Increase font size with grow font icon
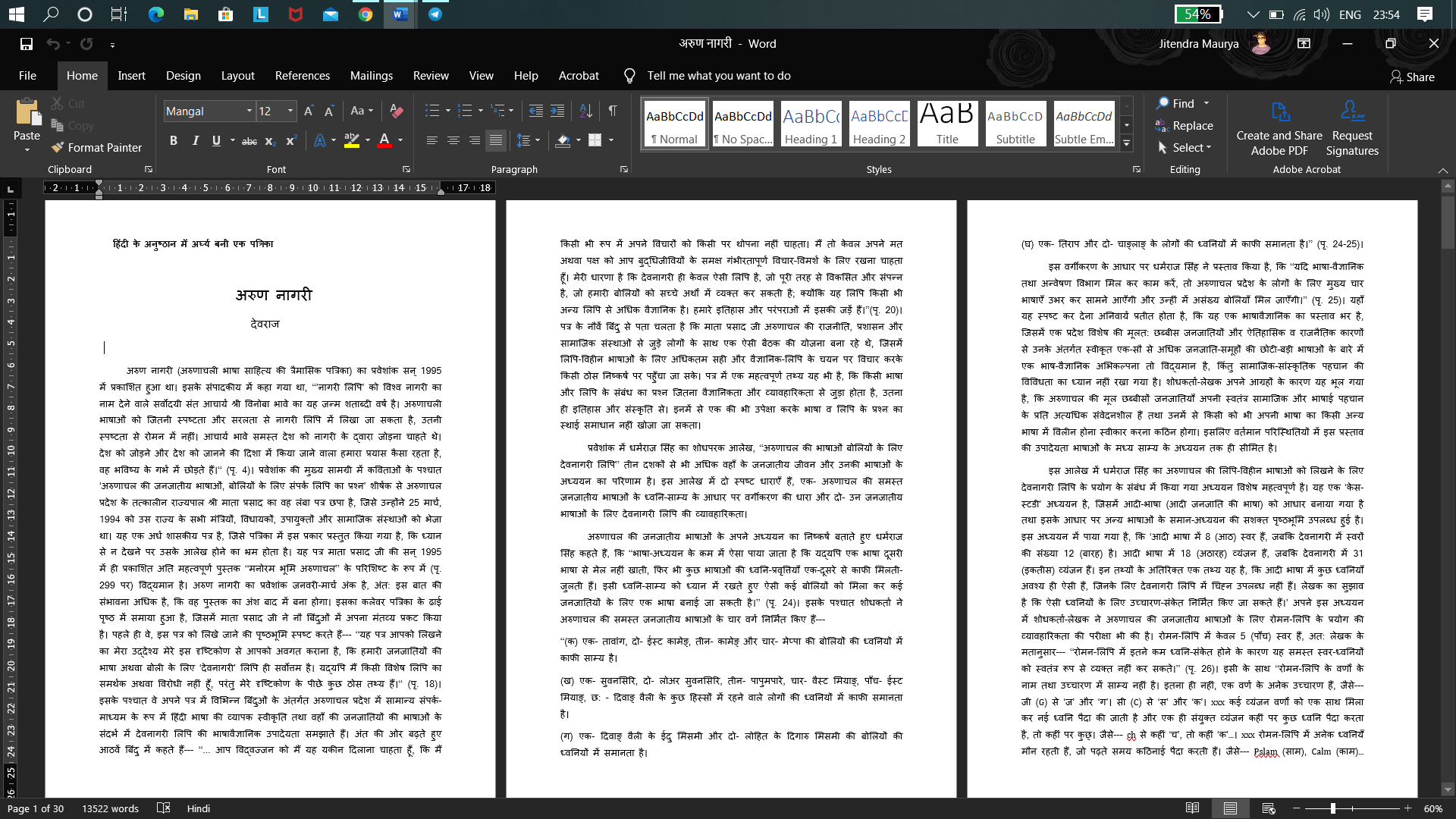 point(309,111)
